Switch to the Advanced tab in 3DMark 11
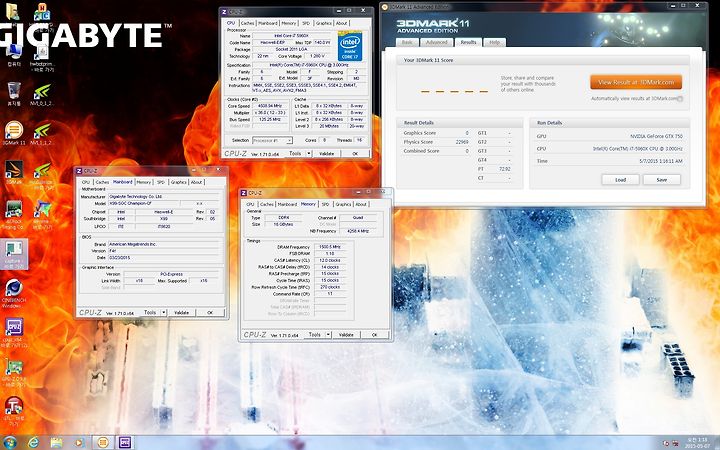720x450 pixels. point(436,42)
